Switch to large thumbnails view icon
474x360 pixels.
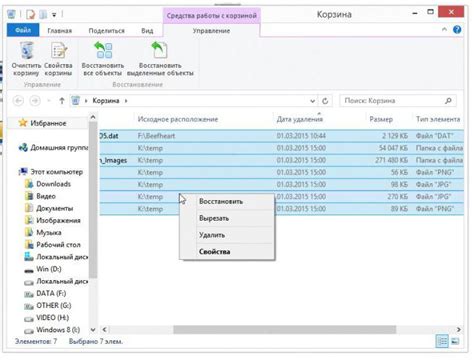click(x=455, y=341)
